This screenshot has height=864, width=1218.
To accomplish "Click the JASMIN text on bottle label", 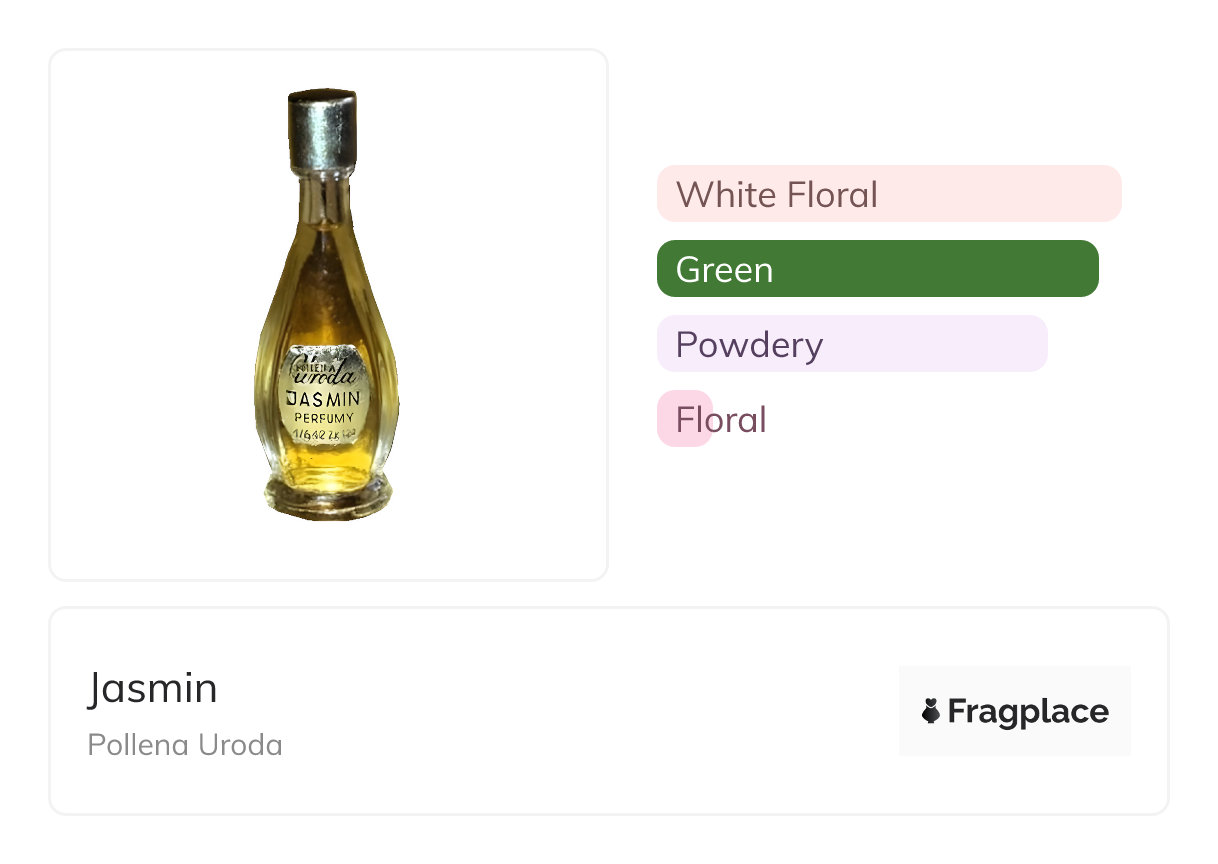I will point(324,398).
